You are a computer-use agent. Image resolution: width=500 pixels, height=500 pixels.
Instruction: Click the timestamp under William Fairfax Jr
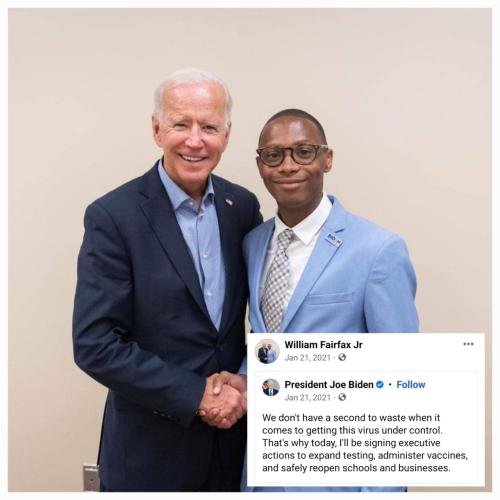[307, 358]
